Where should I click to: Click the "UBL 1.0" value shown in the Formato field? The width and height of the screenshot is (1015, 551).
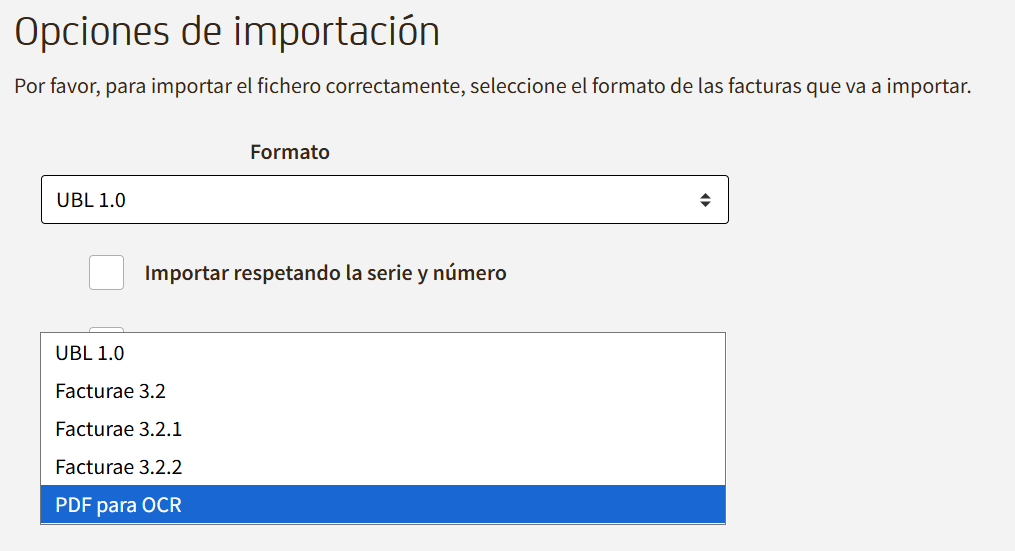91,200
